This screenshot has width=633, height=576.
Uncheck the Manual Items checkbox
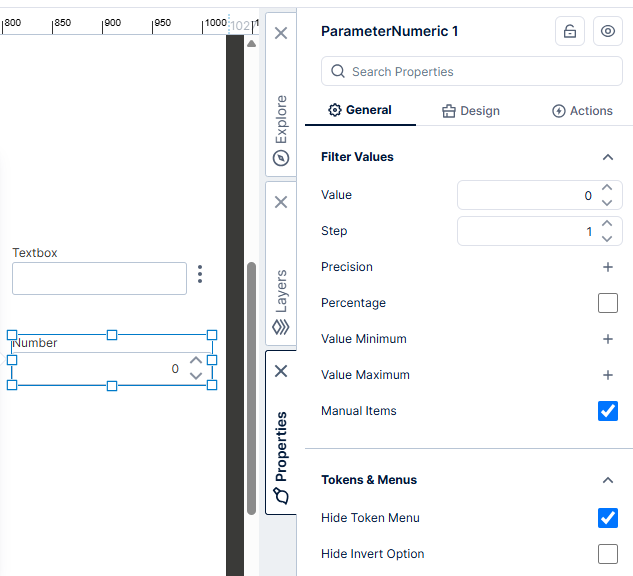pyautogui.click(x=608, y=411)
